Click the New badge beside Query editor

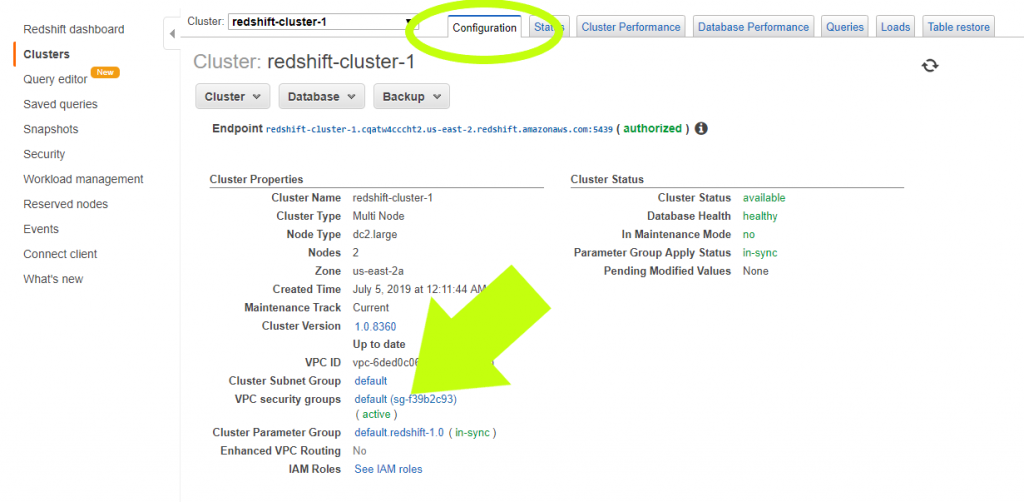pyautogui.click(x=105, y=72)
